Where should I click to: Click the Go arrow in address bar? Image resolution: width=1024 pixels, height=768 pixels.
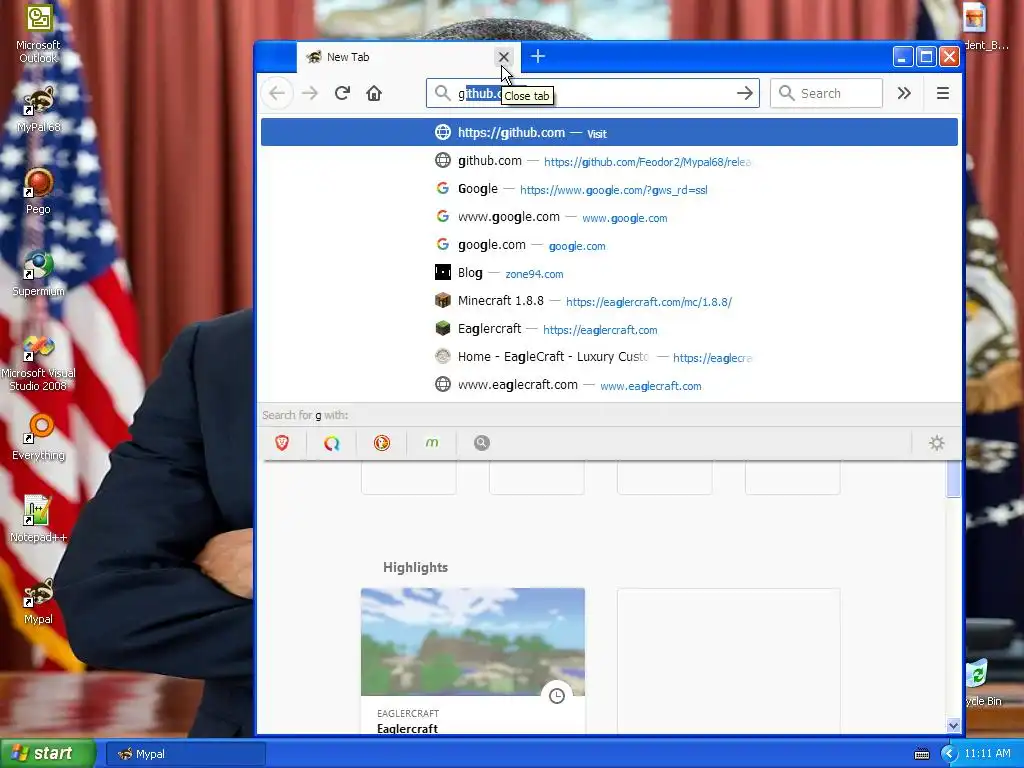[744, 93]
